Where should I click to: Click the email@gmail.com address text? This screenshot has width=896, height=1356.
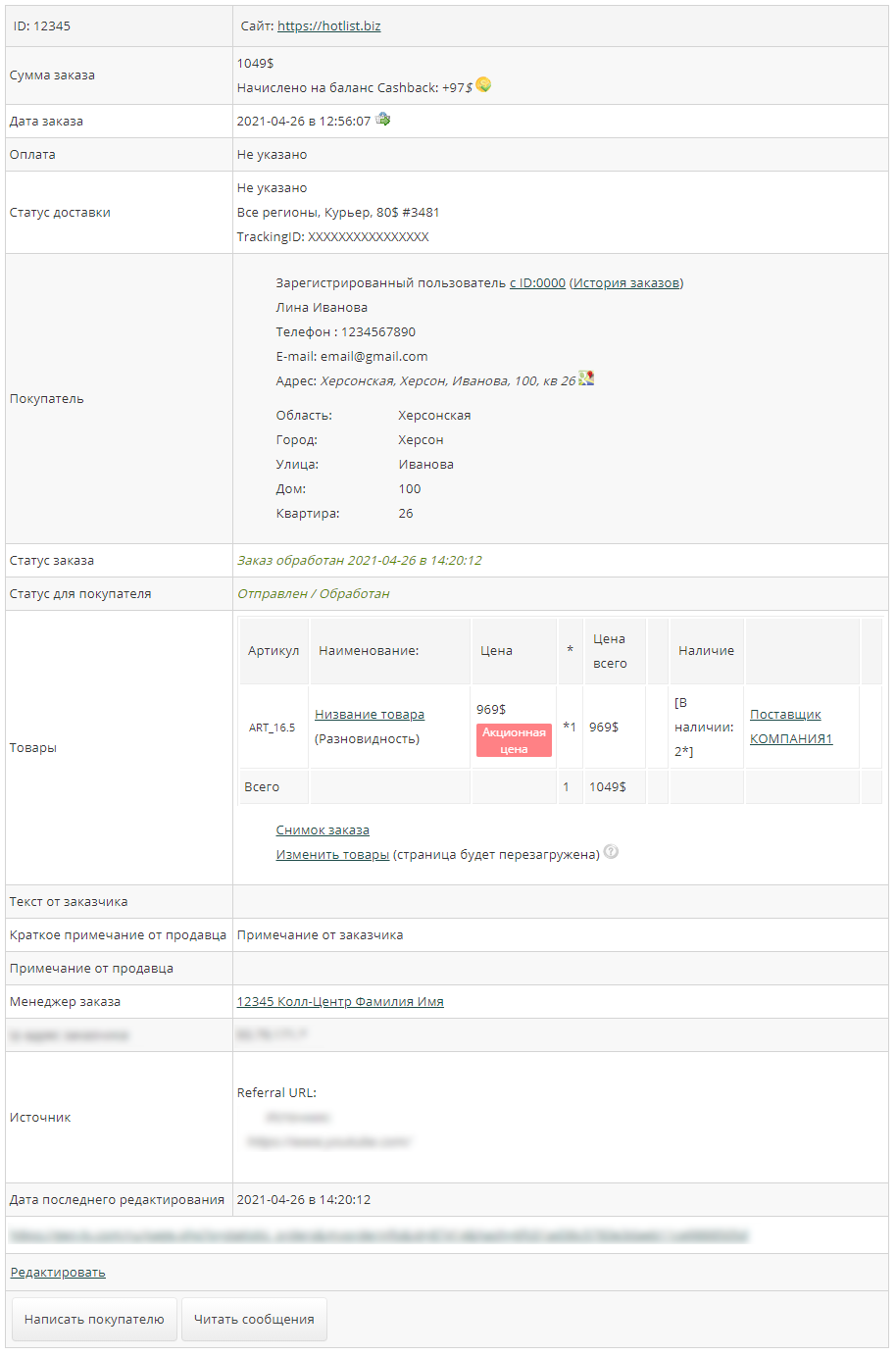(373, 357)
